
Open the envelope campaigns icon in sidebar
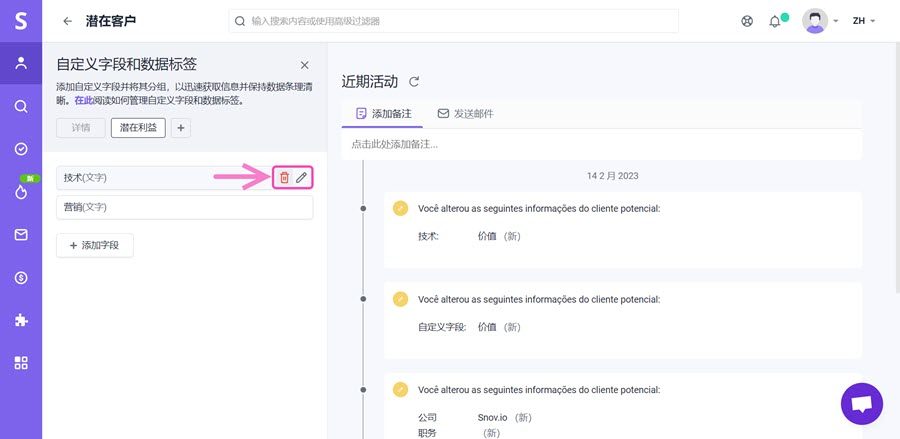[21, 235]
